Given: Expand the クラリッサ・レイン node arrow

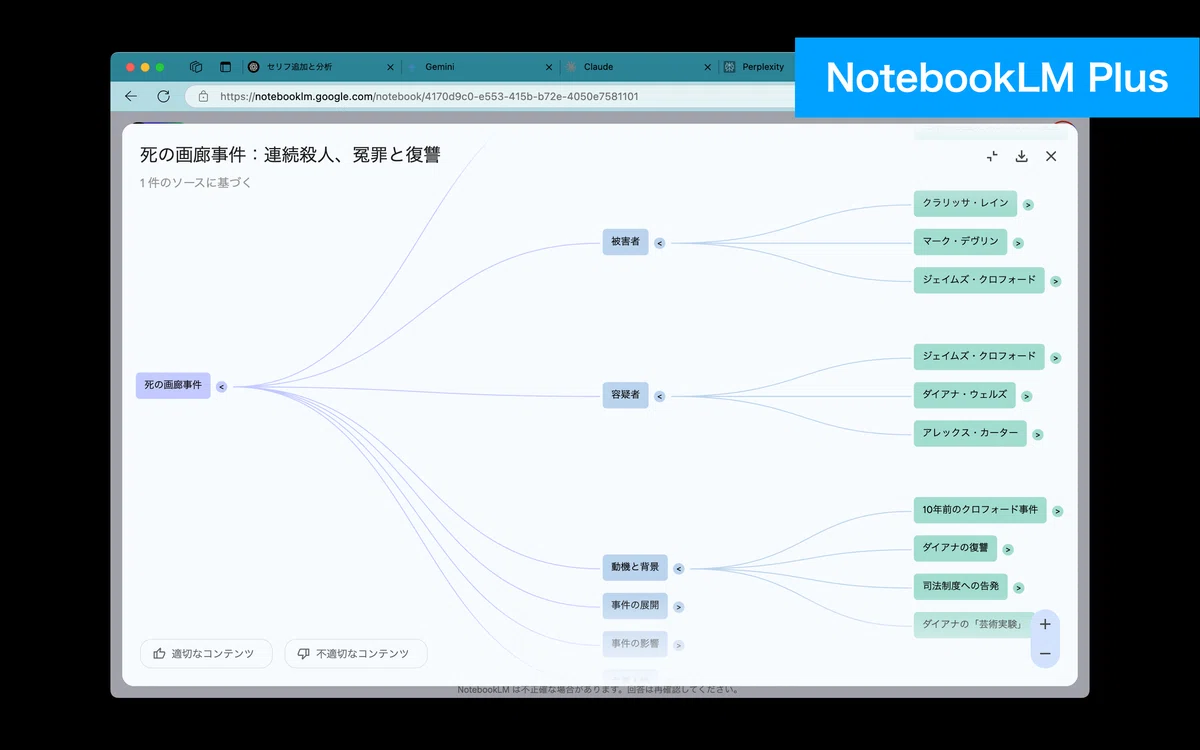Looking at the screenshot, I should pyautogui.click(x=1028, y=205).
